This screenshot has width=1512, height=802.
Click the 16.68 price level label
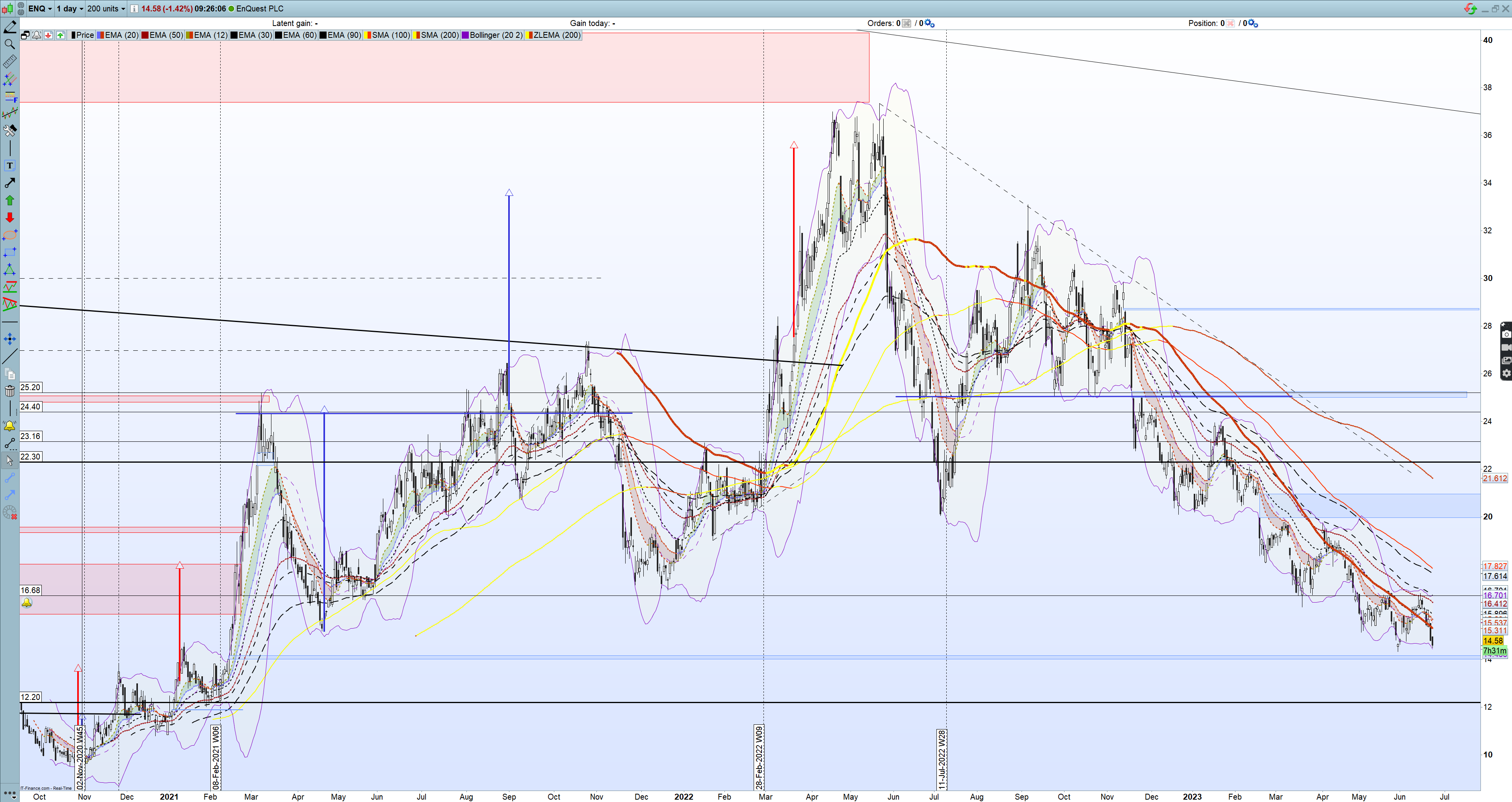coord(30,590)
